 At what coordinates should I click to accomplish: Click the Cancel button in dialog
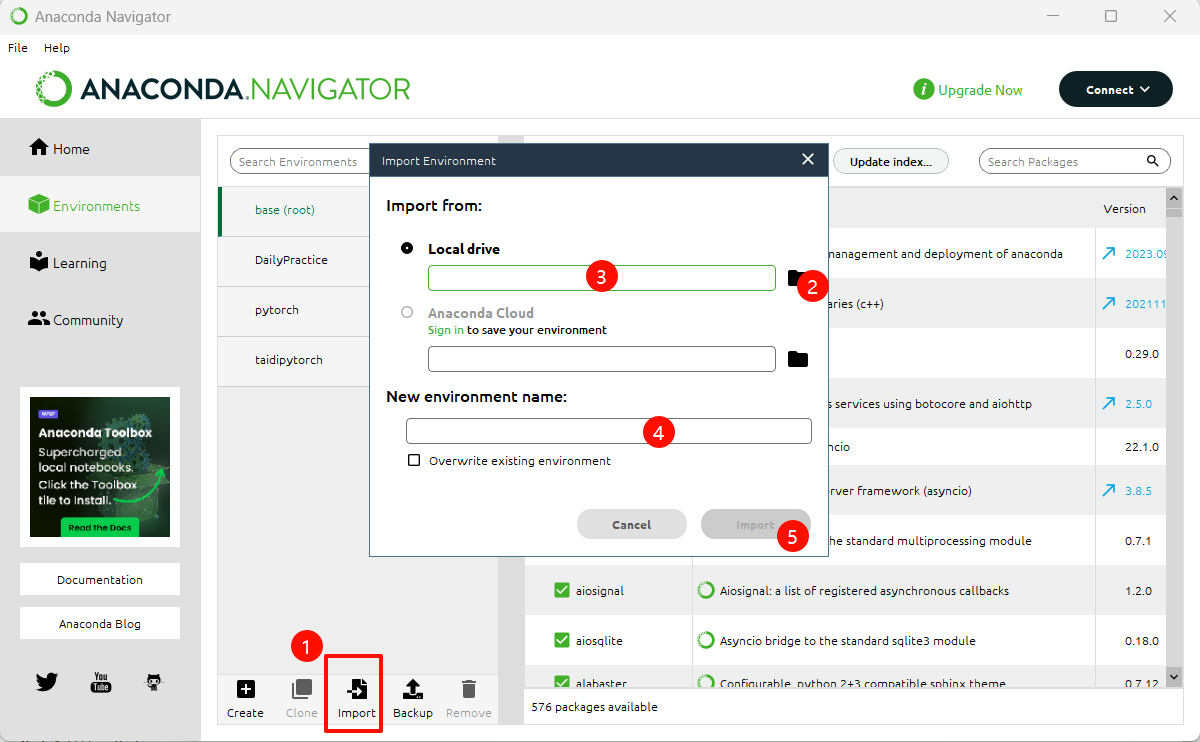click(x=632, y=524)
